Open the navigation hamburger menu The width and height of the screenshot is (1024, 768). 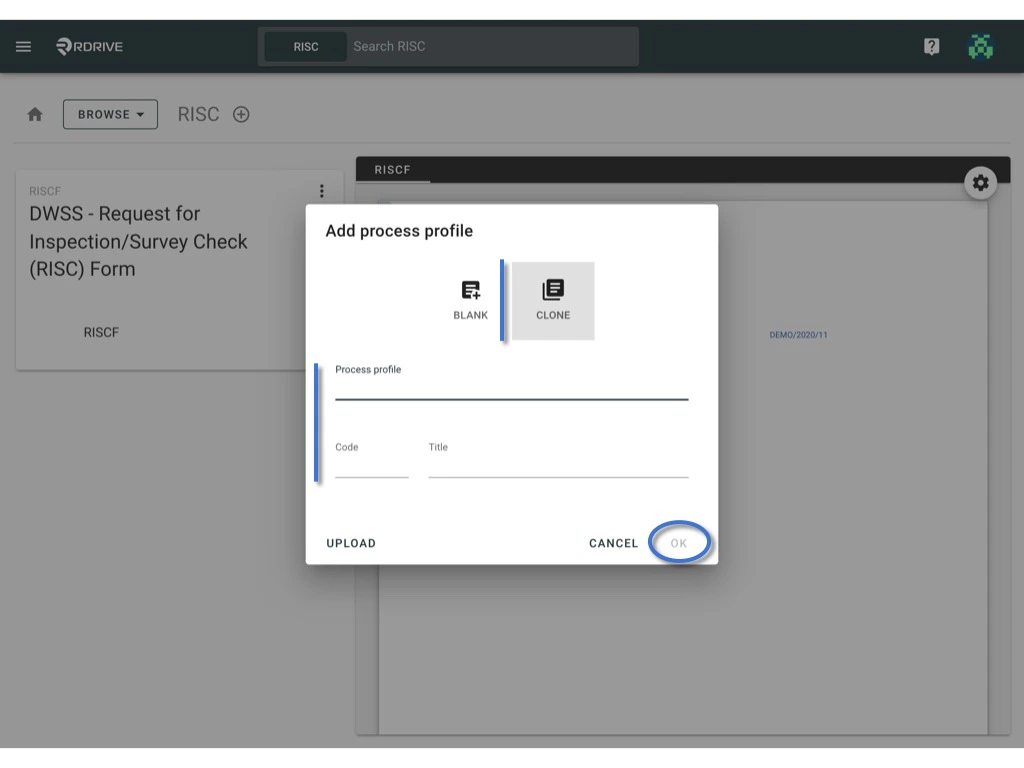23,46
